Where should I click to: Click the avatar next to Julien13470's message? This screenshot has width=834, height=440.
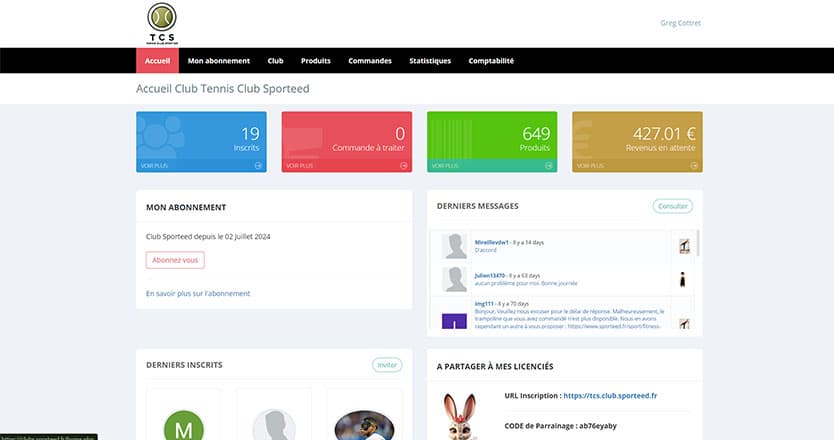pos(456,279)
